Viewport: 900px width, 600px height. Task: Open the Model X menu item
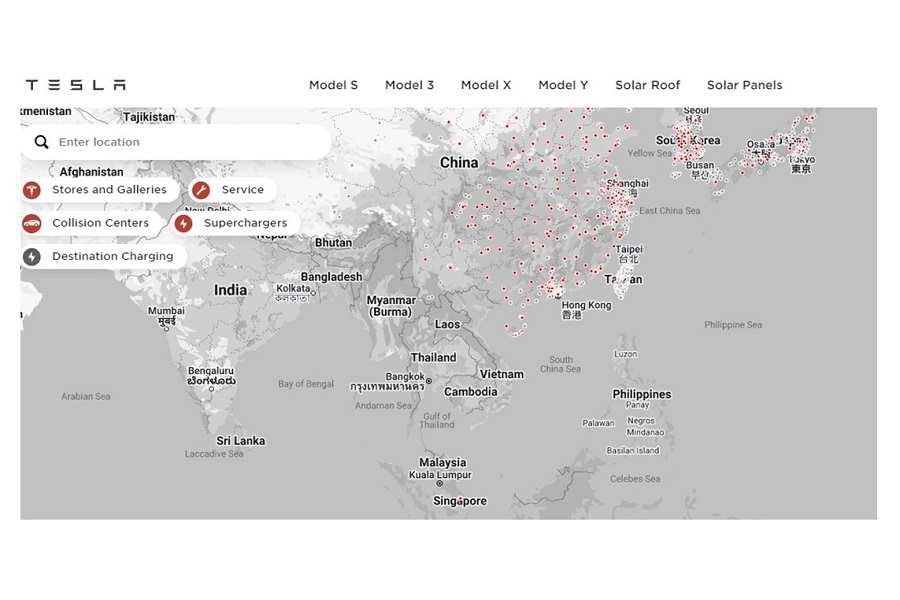tap(486, 85)
